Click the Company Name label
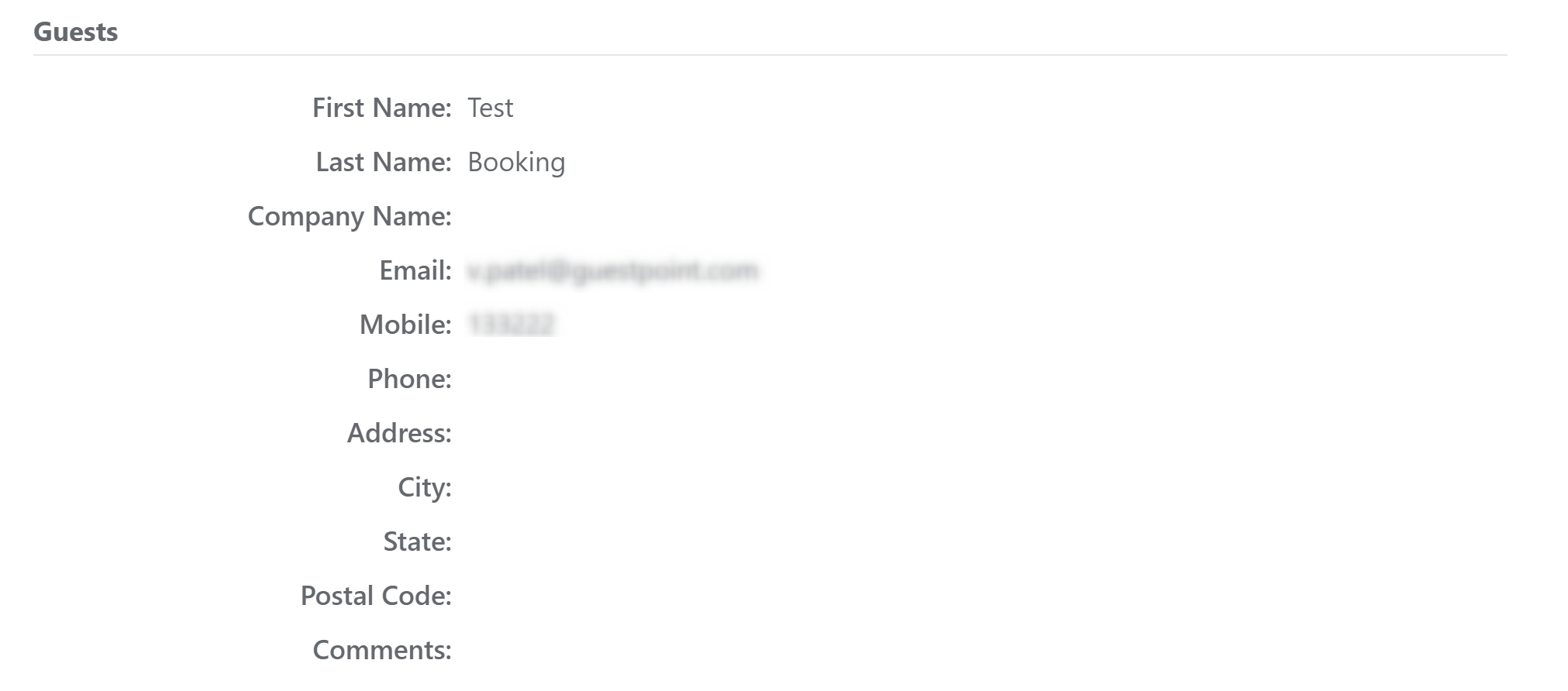Viewport: 1568px width, 691px height. click(x=349, y=216)
